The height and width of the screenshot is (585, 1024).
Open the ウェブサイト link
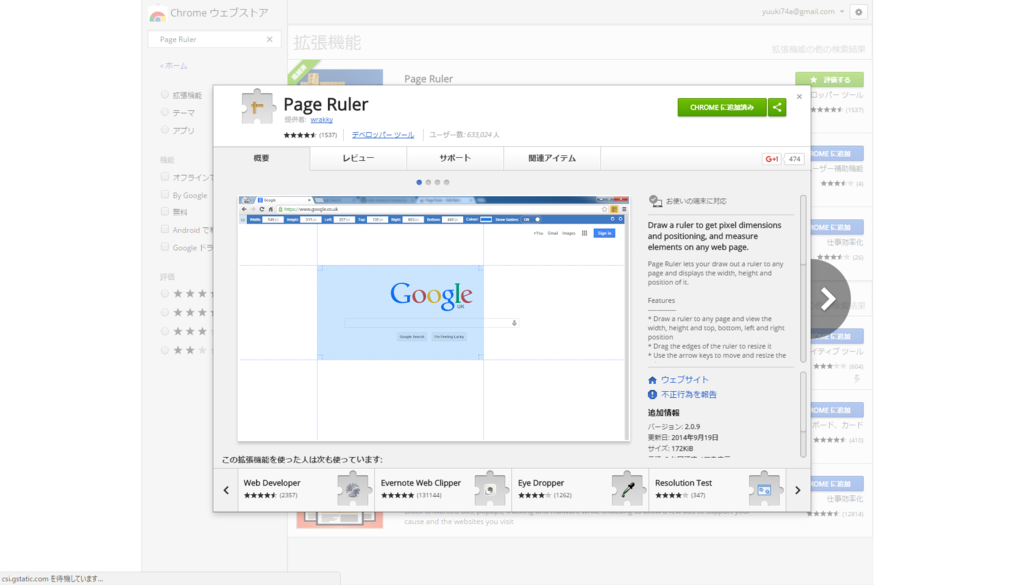point(684,380)
